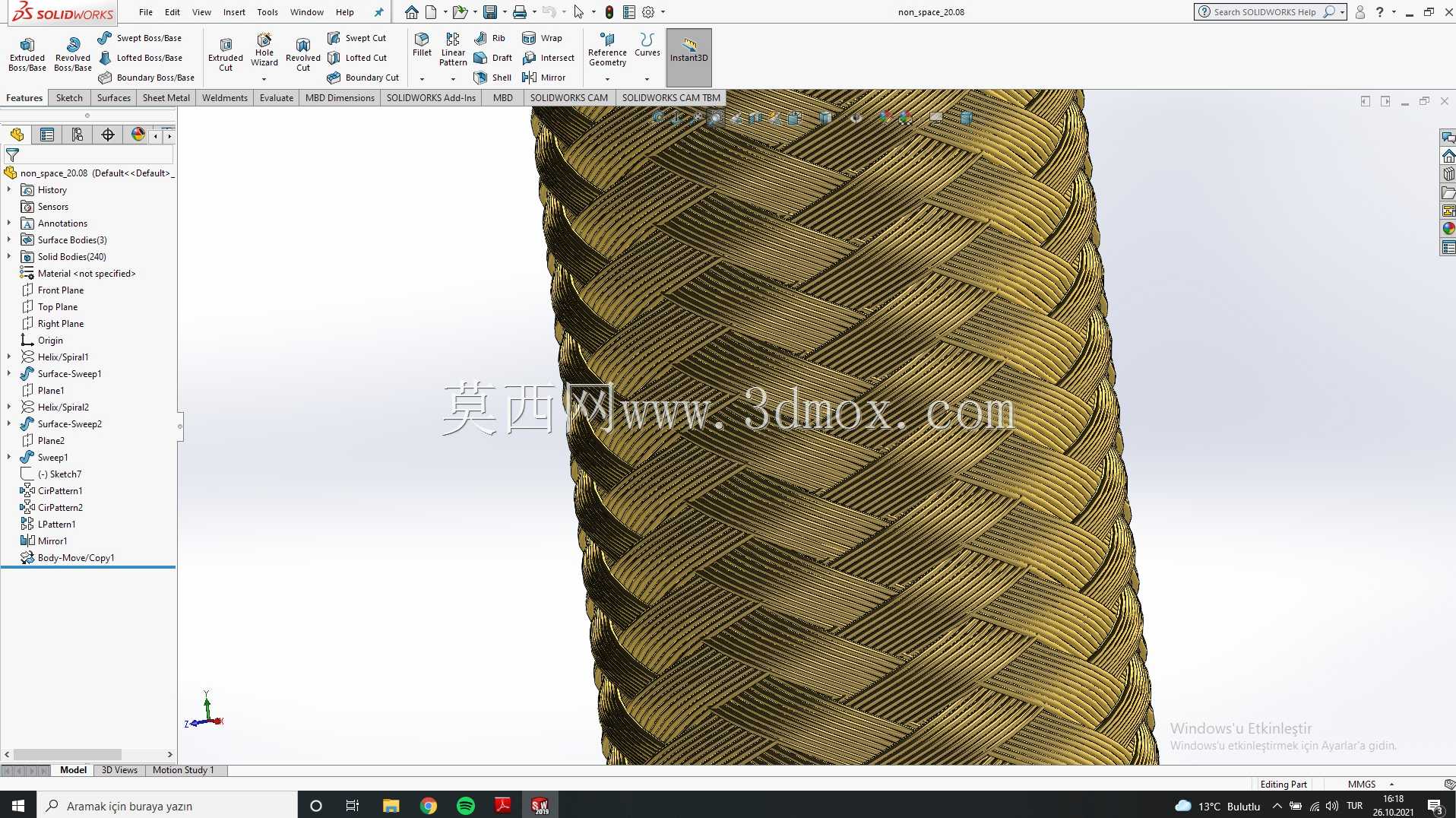Choose the Lofted Cut feature
The width and height of the screenshot is (1456, 818).
pyautogui.click(x=357, y=58)
